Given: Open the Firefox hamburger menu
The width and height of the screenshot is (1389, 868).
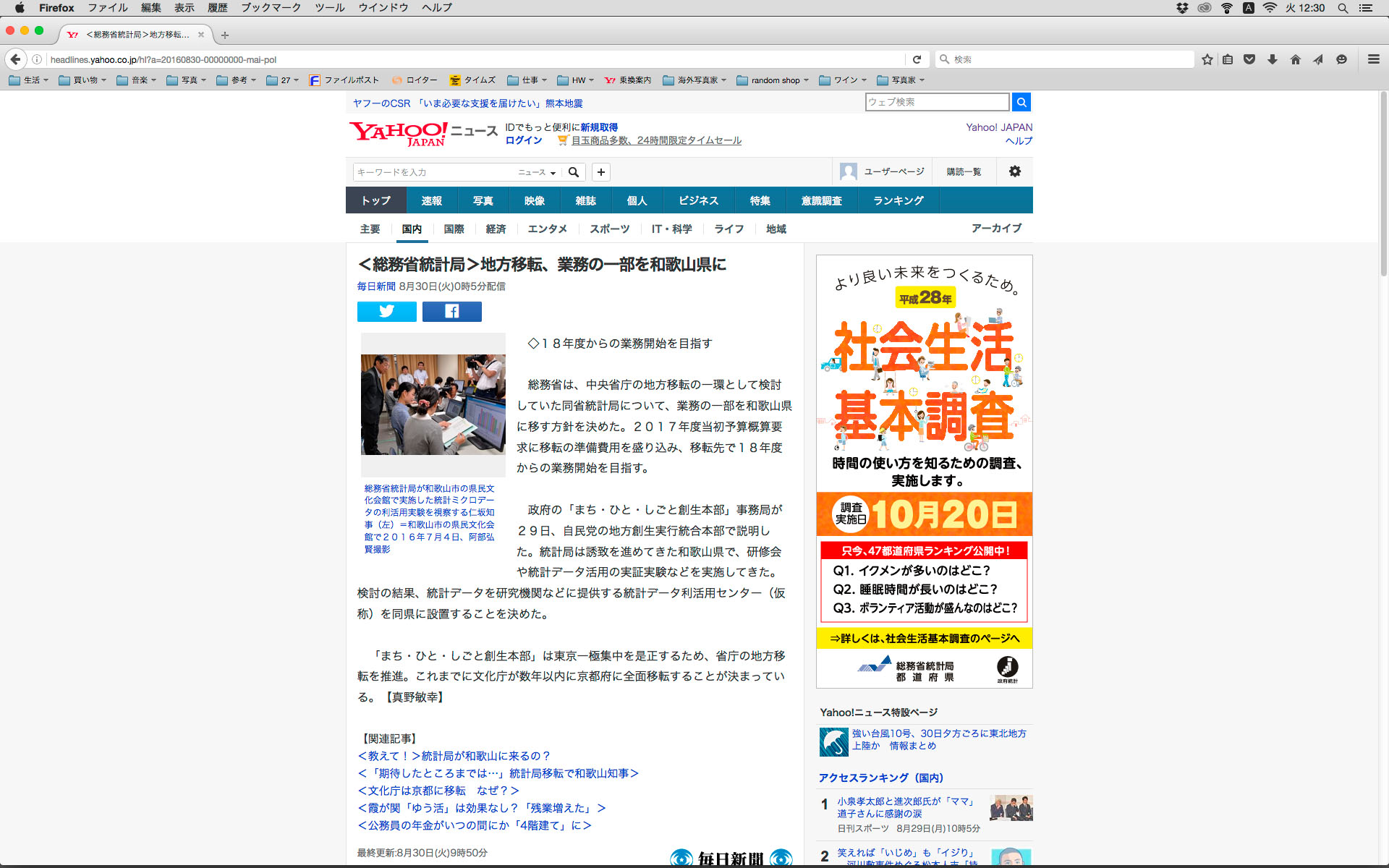Looking at the screenshot, I should (1373, 59).
